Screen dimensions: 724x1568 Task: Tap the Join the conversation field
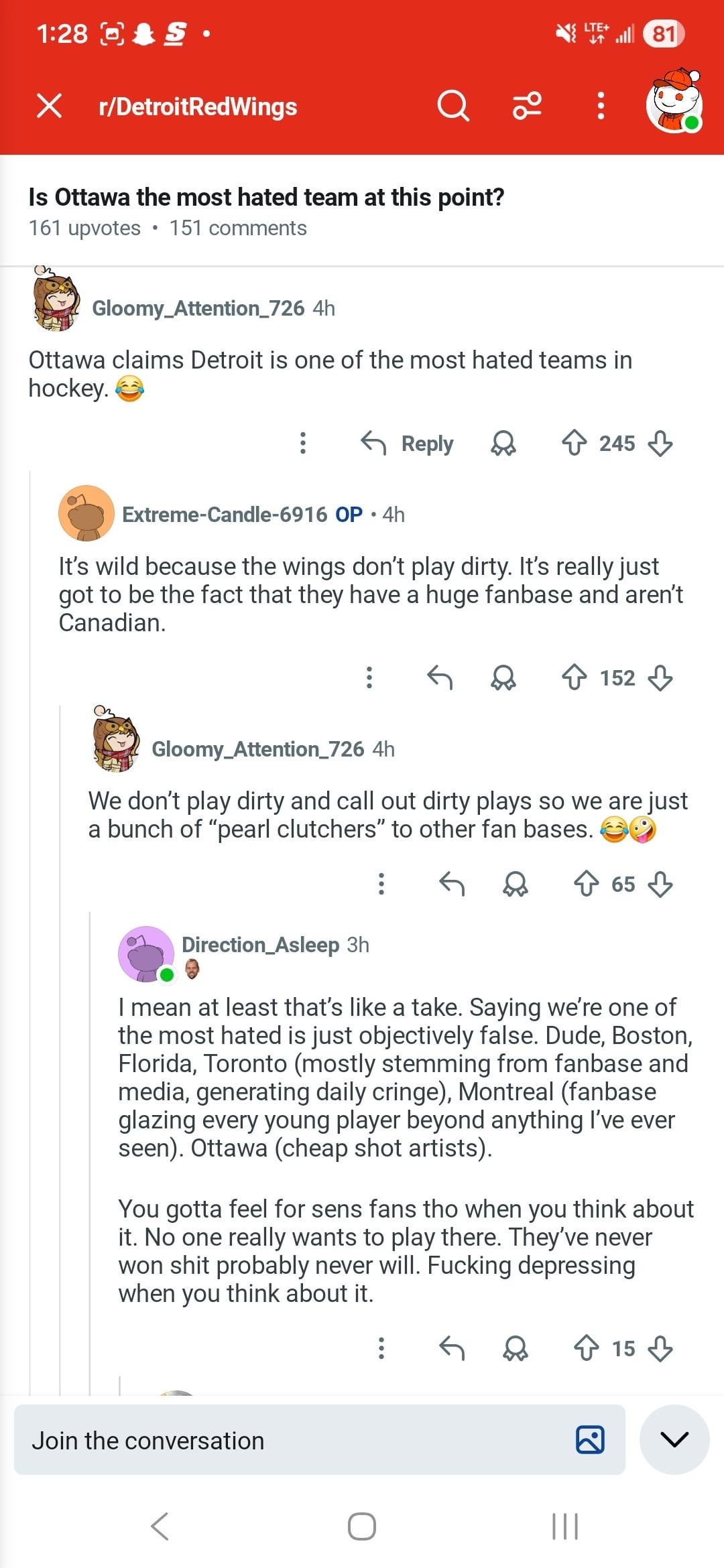[x=288, y=1441]
